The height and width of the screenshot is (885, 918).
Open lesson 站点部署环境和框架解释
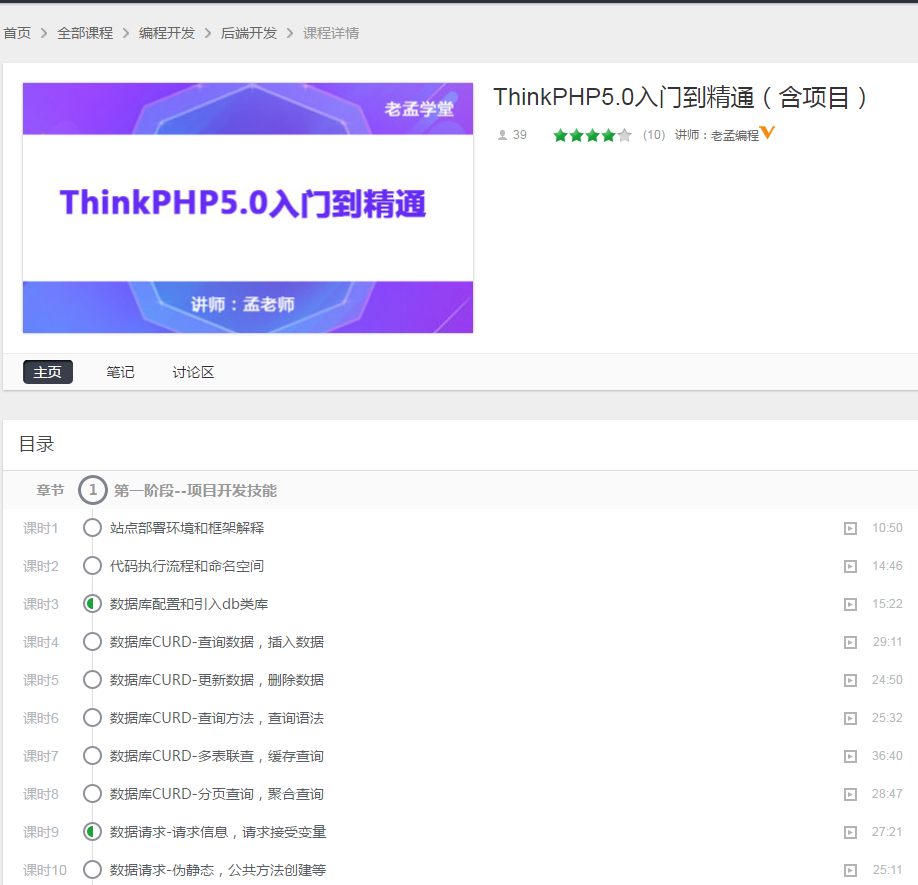point(187,528)
